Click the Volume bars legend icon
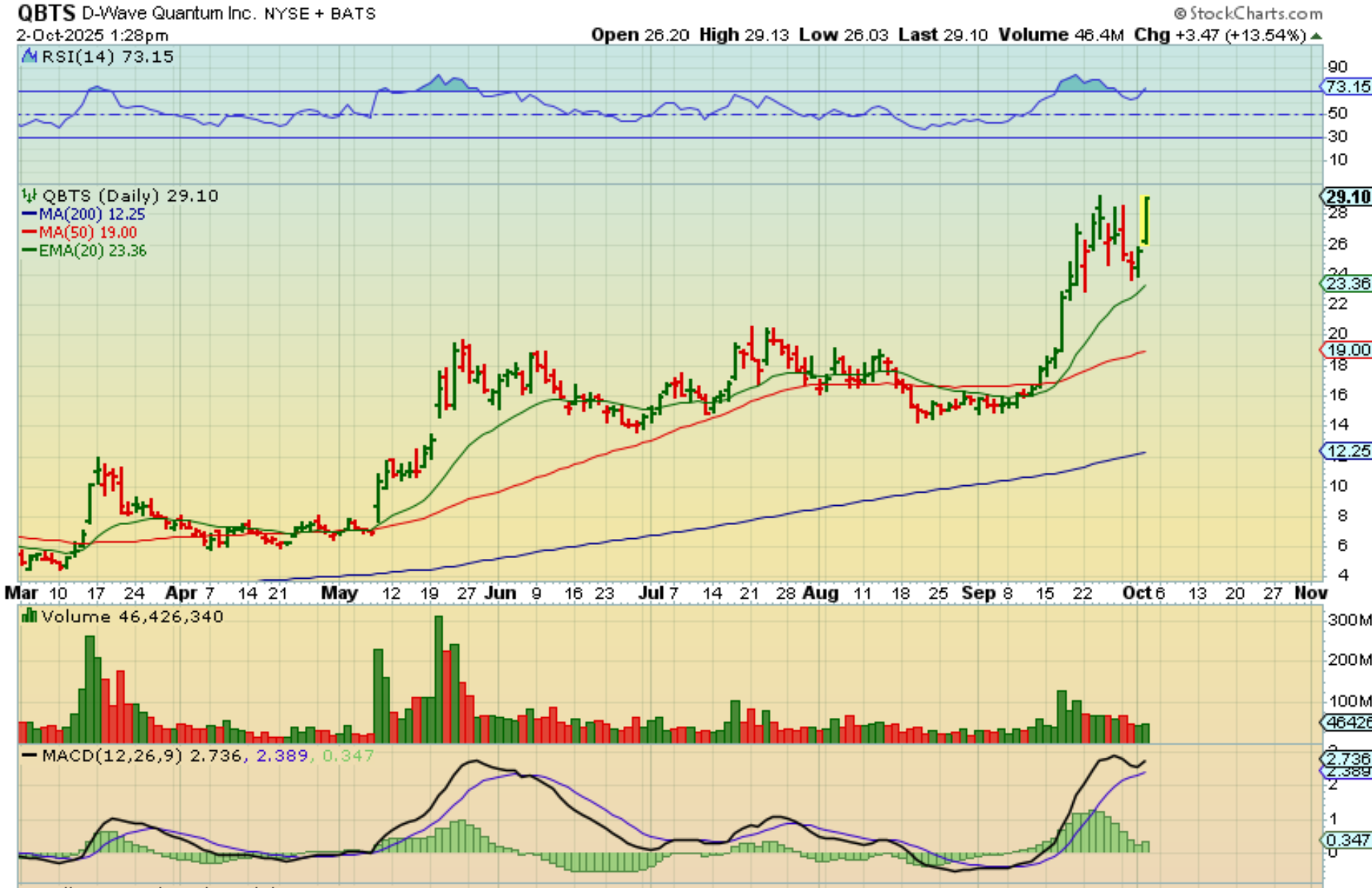The image size is (1372, 888). click(29, 616)
